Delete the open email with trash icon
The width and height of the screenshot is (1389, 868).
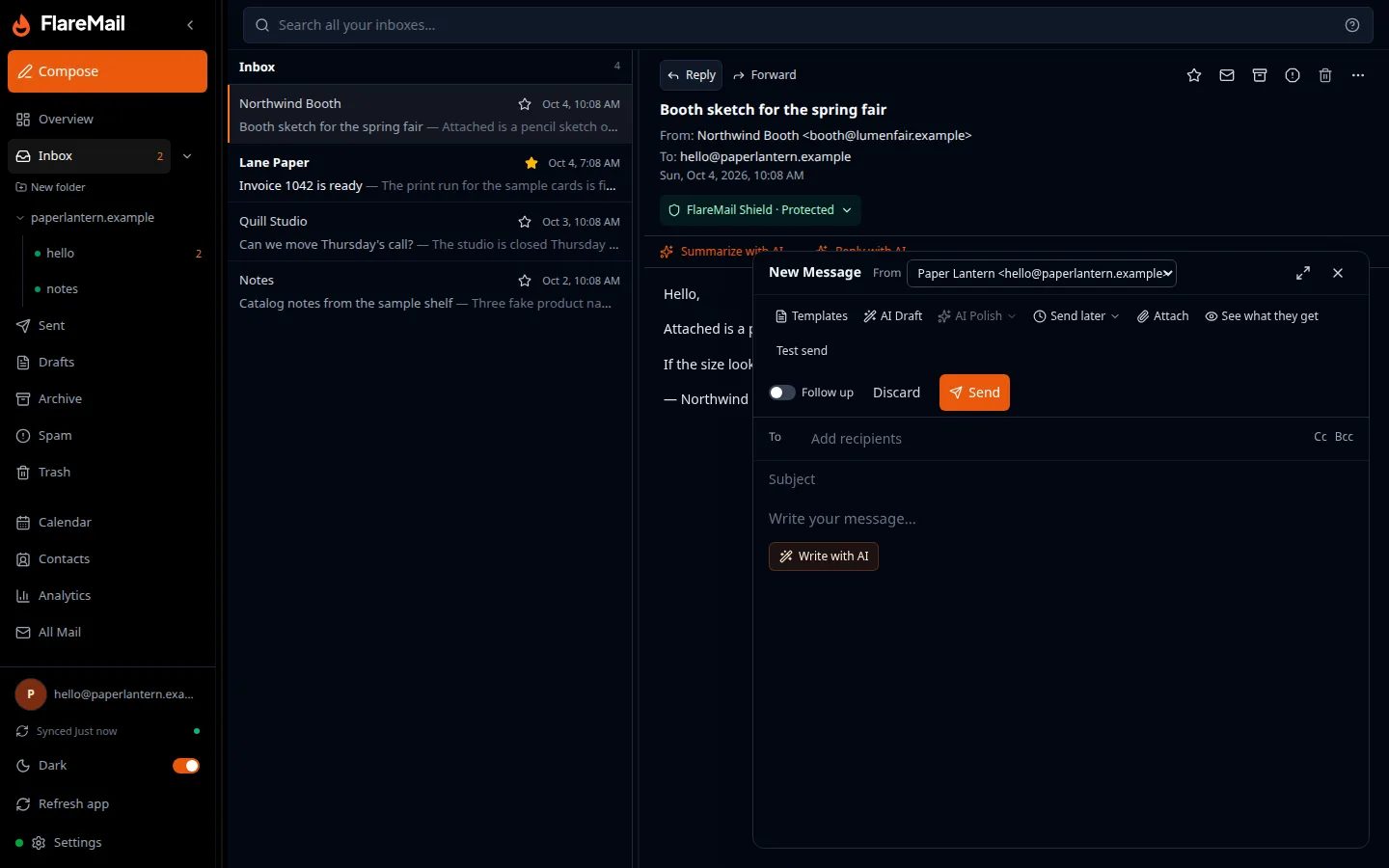click(x=1325, y=75)
